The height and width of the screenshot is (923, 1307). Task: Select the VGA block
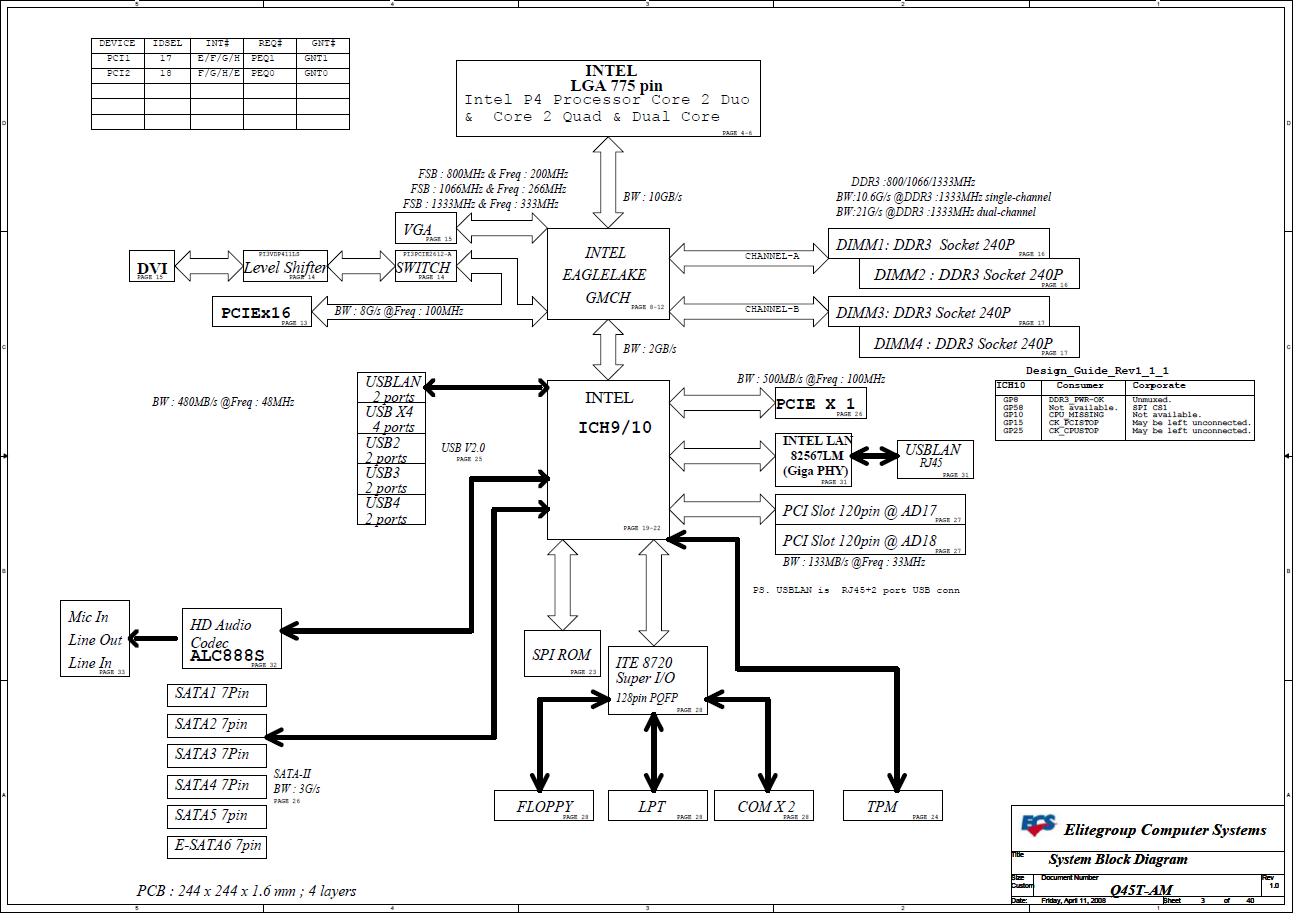424,229
